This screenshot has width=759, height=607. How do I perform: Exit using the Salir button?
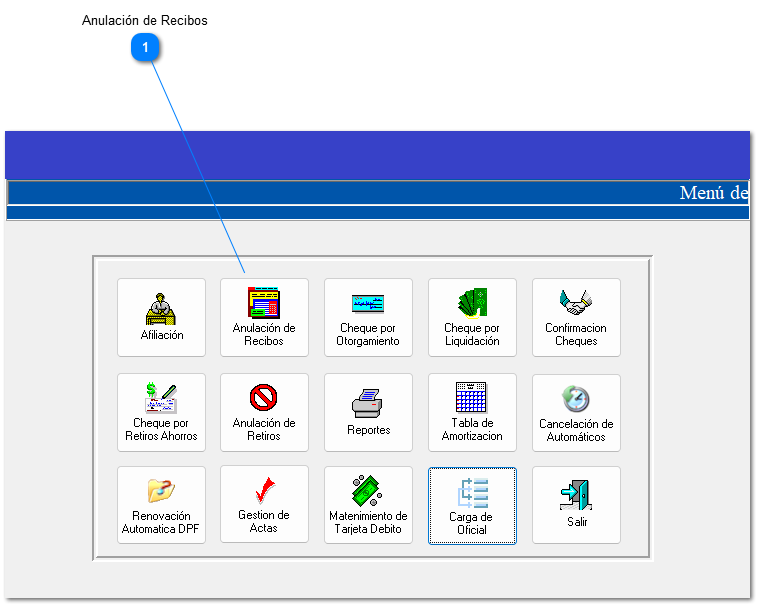click(x=576, y=505)
